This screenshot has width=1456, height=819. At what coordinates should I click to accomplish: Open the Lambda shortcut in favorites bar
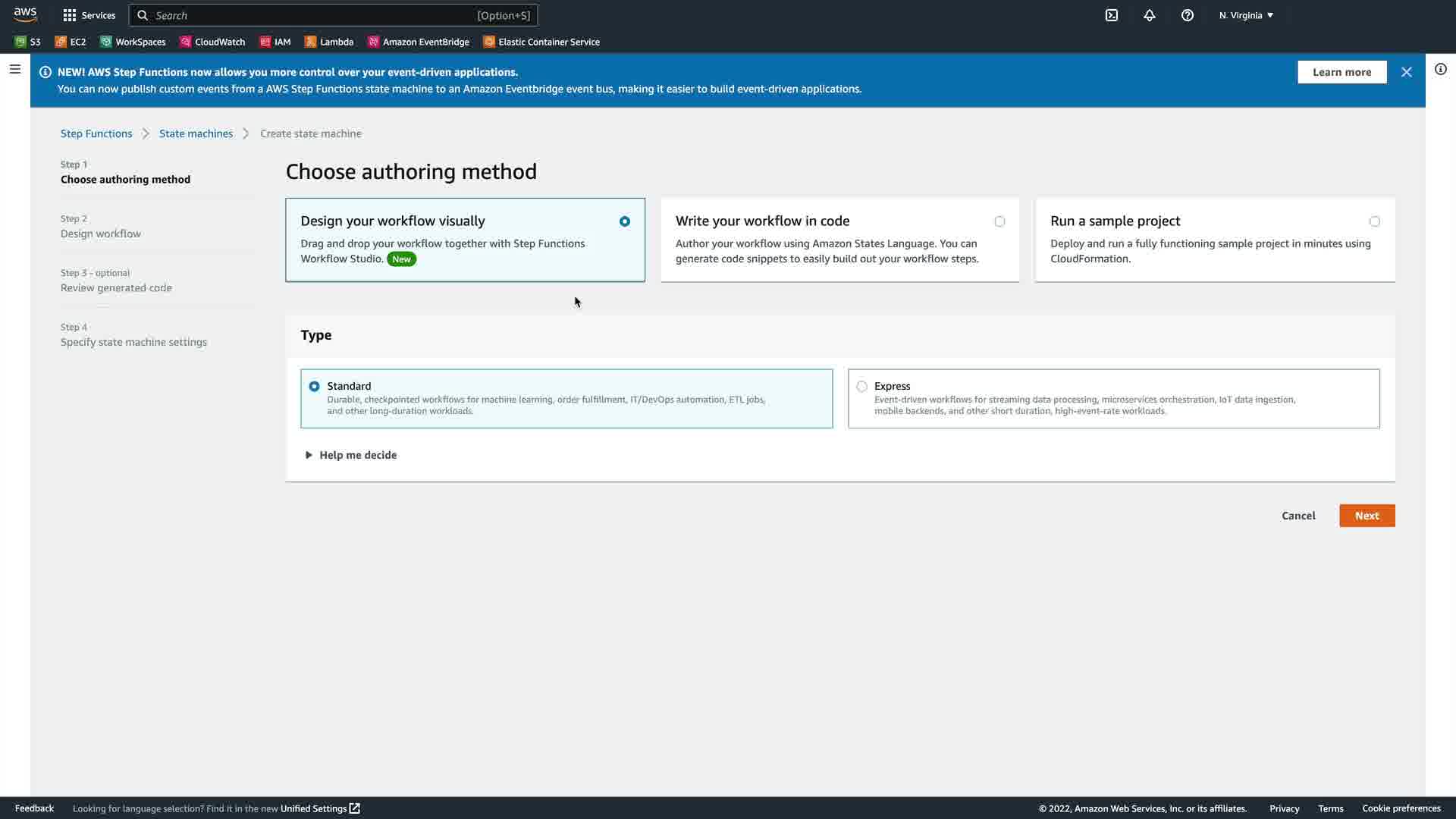tap(329, 42)
